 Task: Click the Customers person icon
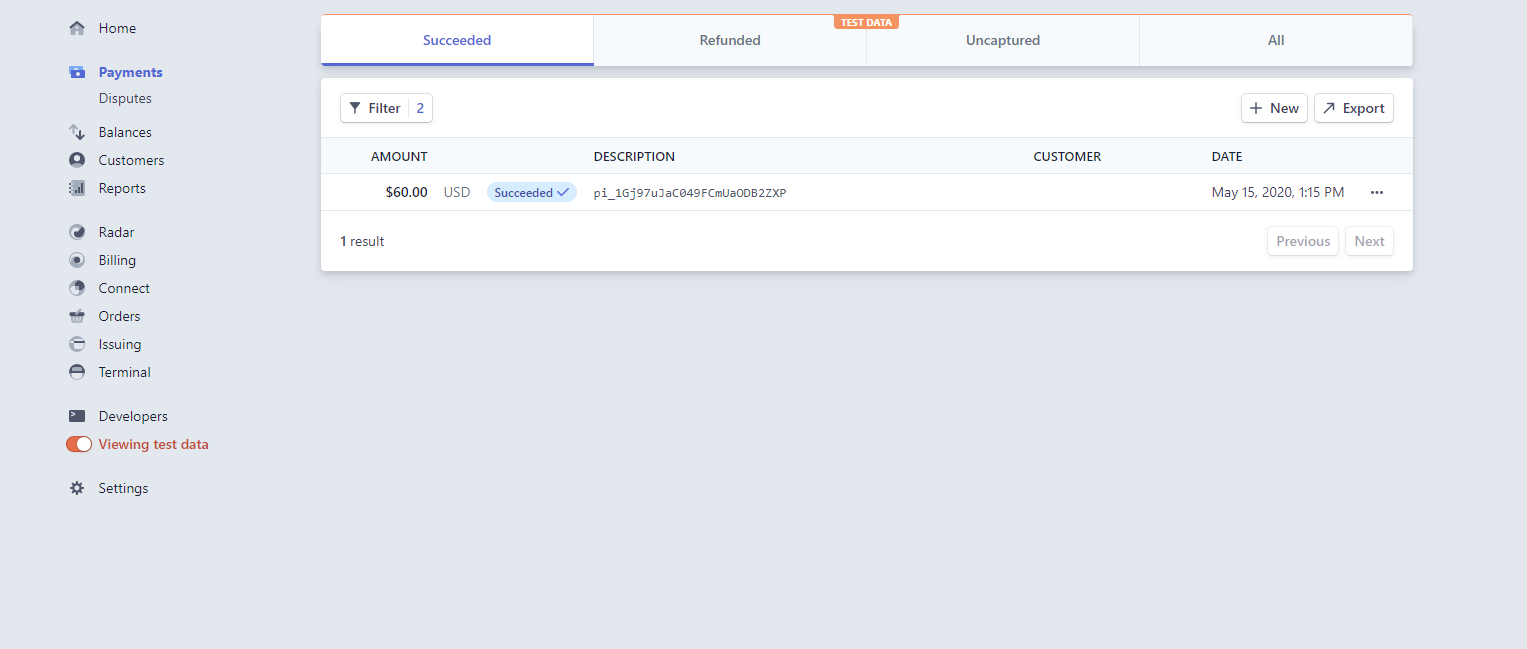(77, 160)
